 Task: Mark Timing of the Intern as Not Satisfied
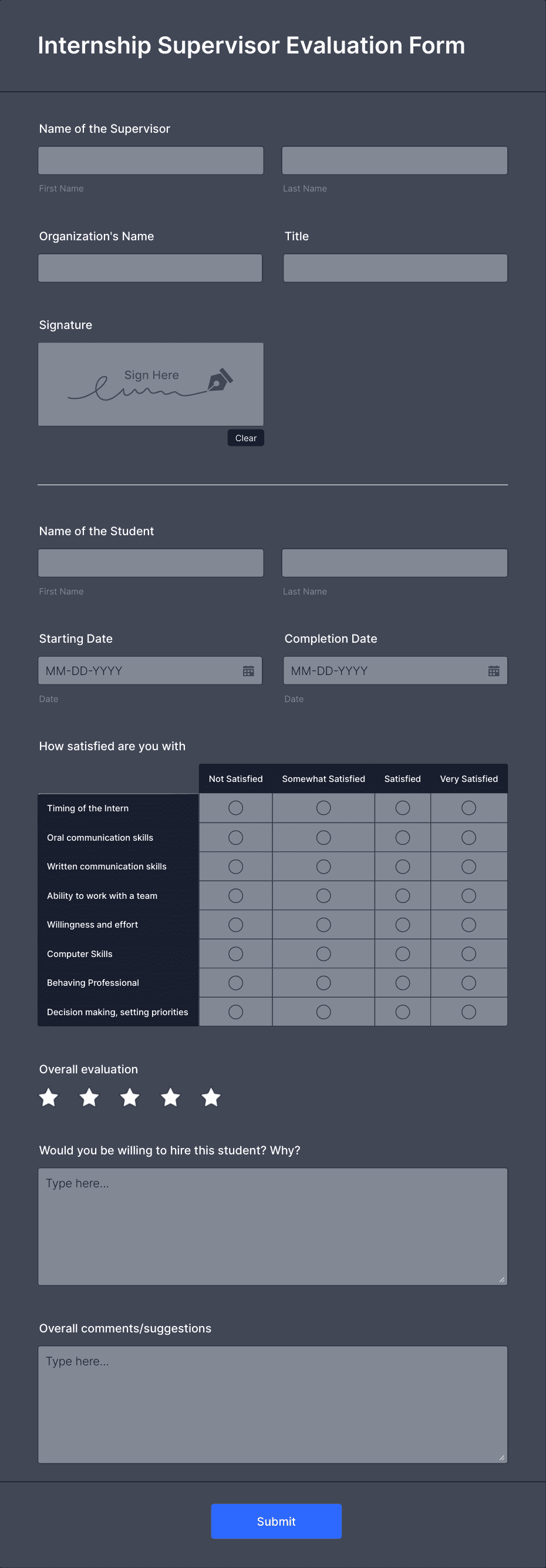coord(236,808)
